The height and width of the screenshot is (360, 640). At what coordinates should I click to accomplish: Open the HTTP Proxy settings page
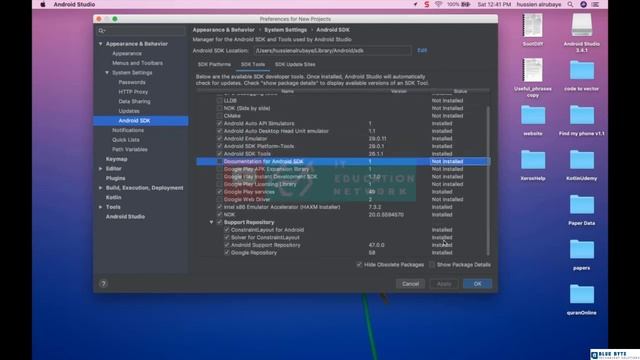click(133, 92)
